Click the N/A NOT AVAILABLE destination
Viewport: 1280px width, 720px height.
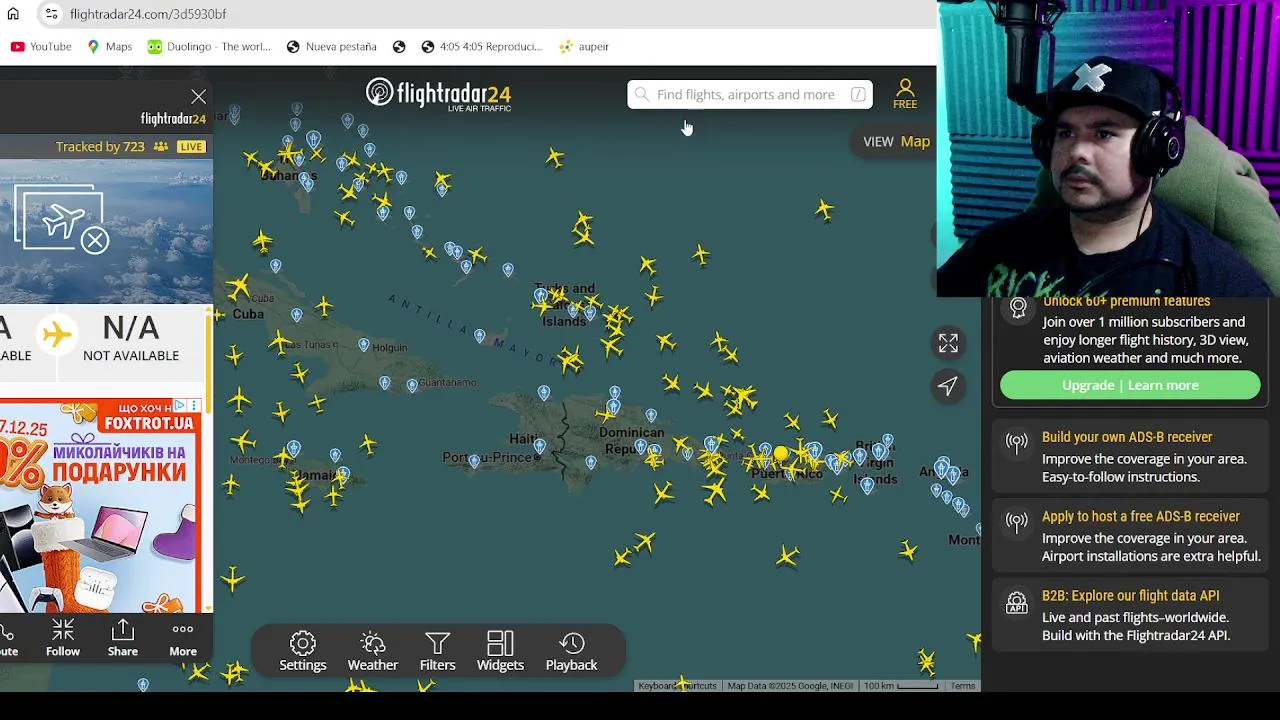coord(131,338)
